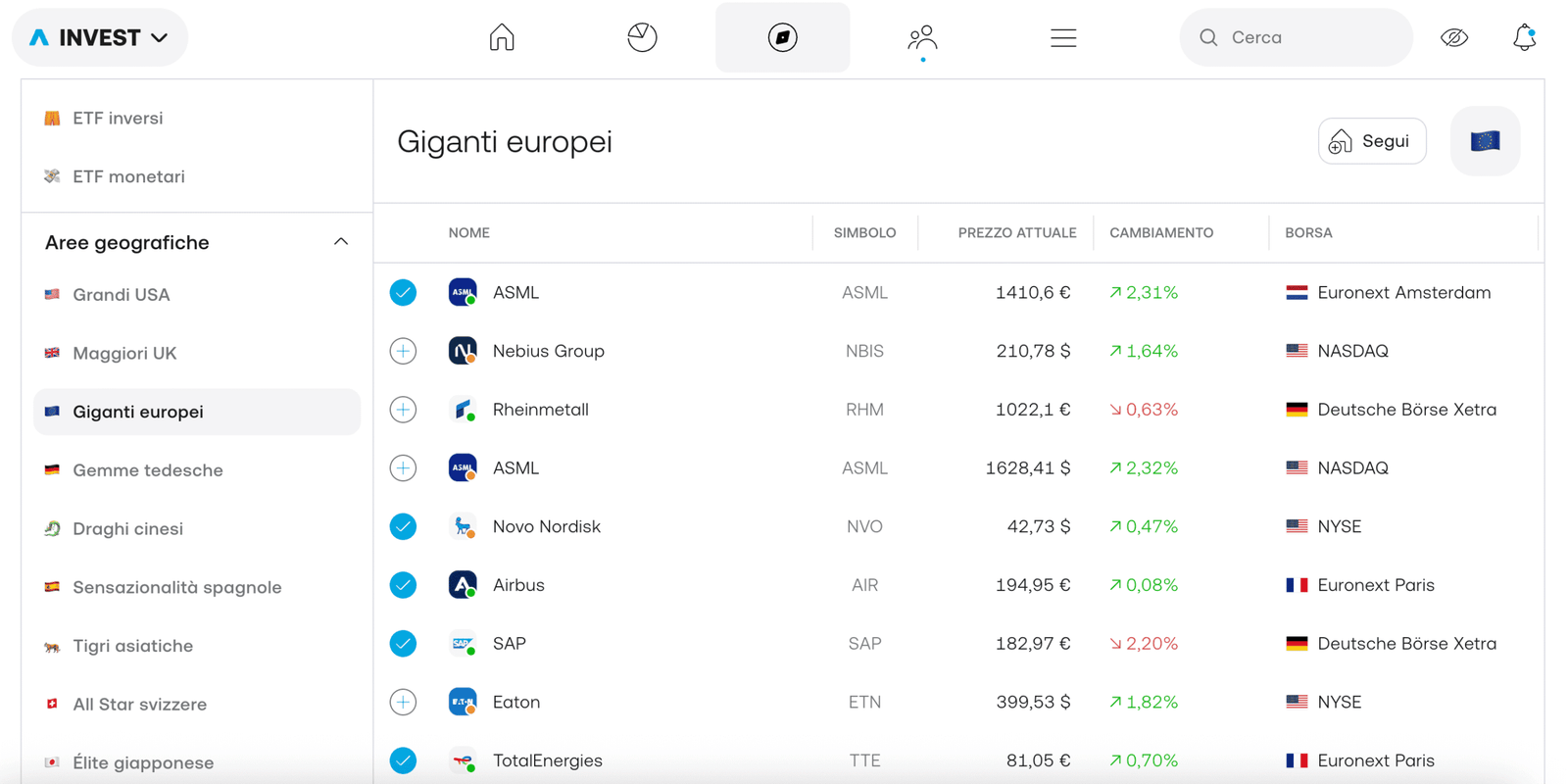
Task: Click the ASML logo in Amsterdam row
Action: (x=463, y=292)
